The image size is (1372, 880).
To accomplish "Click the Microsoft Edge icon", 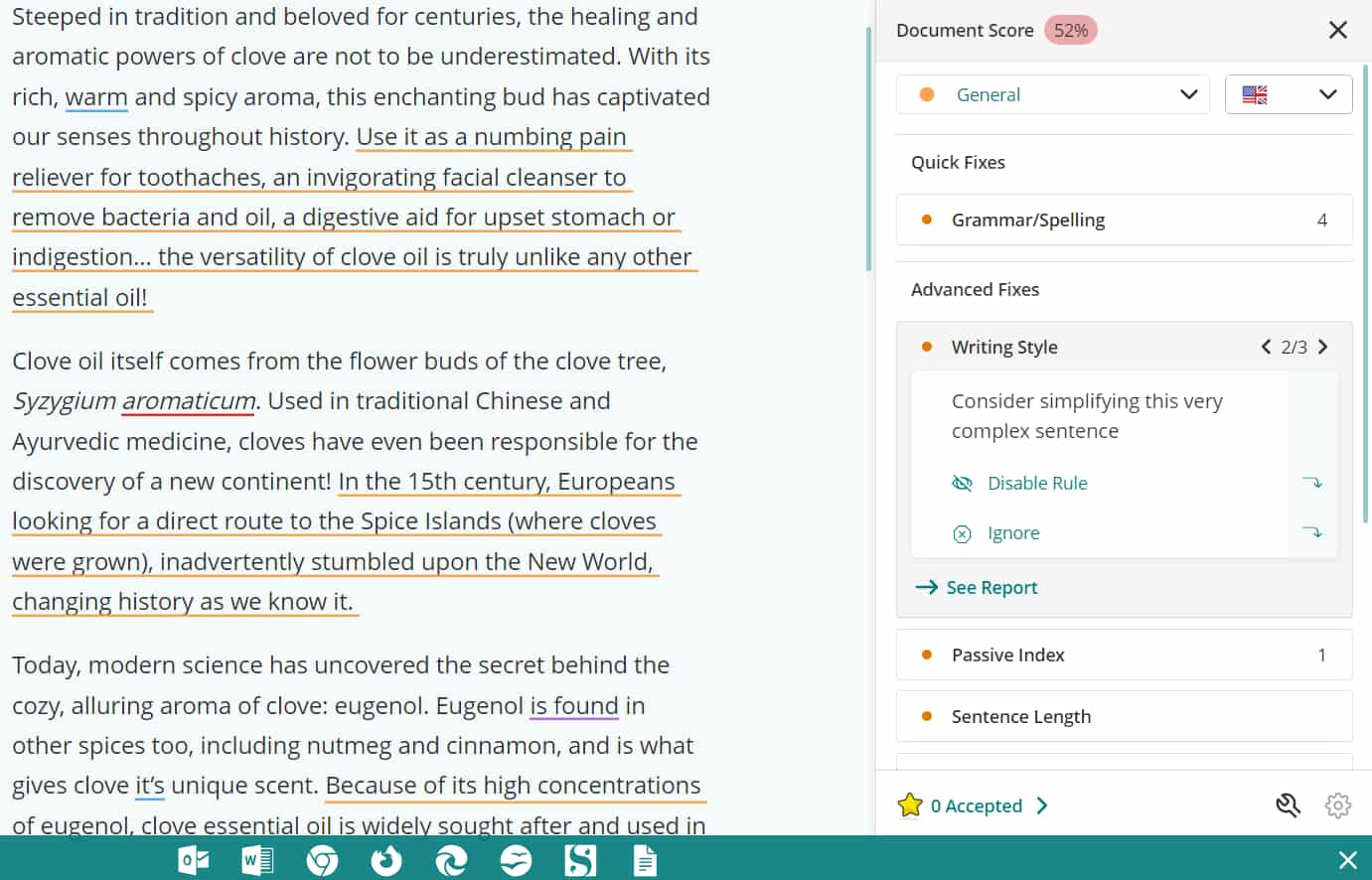I will (x=451, y=860).
